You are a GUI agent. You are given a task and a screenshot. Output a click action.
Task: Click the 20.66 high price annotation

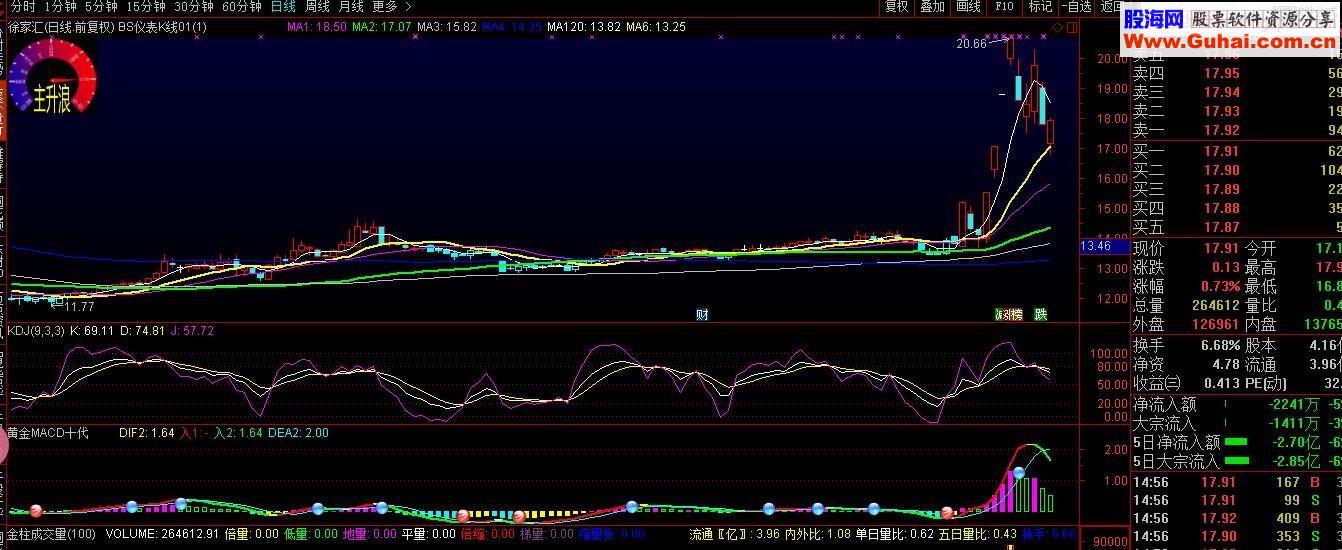[x=971, y=44]
